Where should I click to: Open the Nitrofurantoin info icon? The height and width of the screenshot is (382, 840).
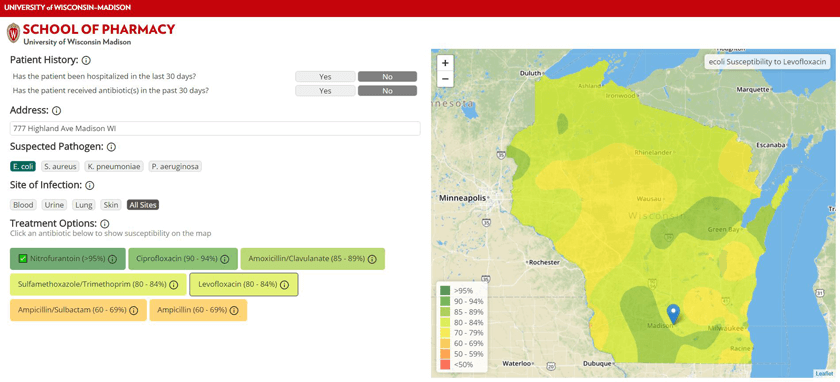(x=112, y=259)
